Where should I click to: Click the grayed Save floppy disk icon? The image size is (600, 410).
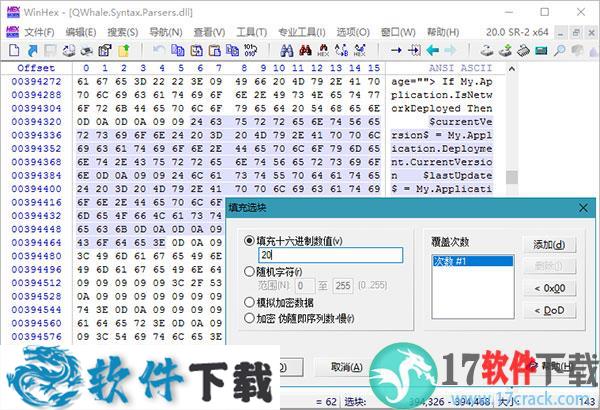pos(51,50)
